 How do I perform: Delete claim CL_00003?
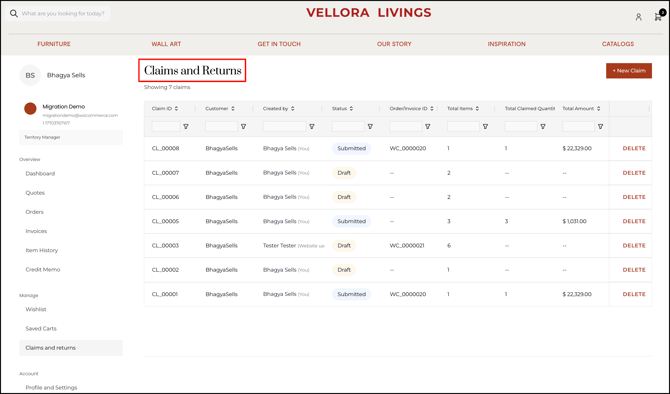634,246
